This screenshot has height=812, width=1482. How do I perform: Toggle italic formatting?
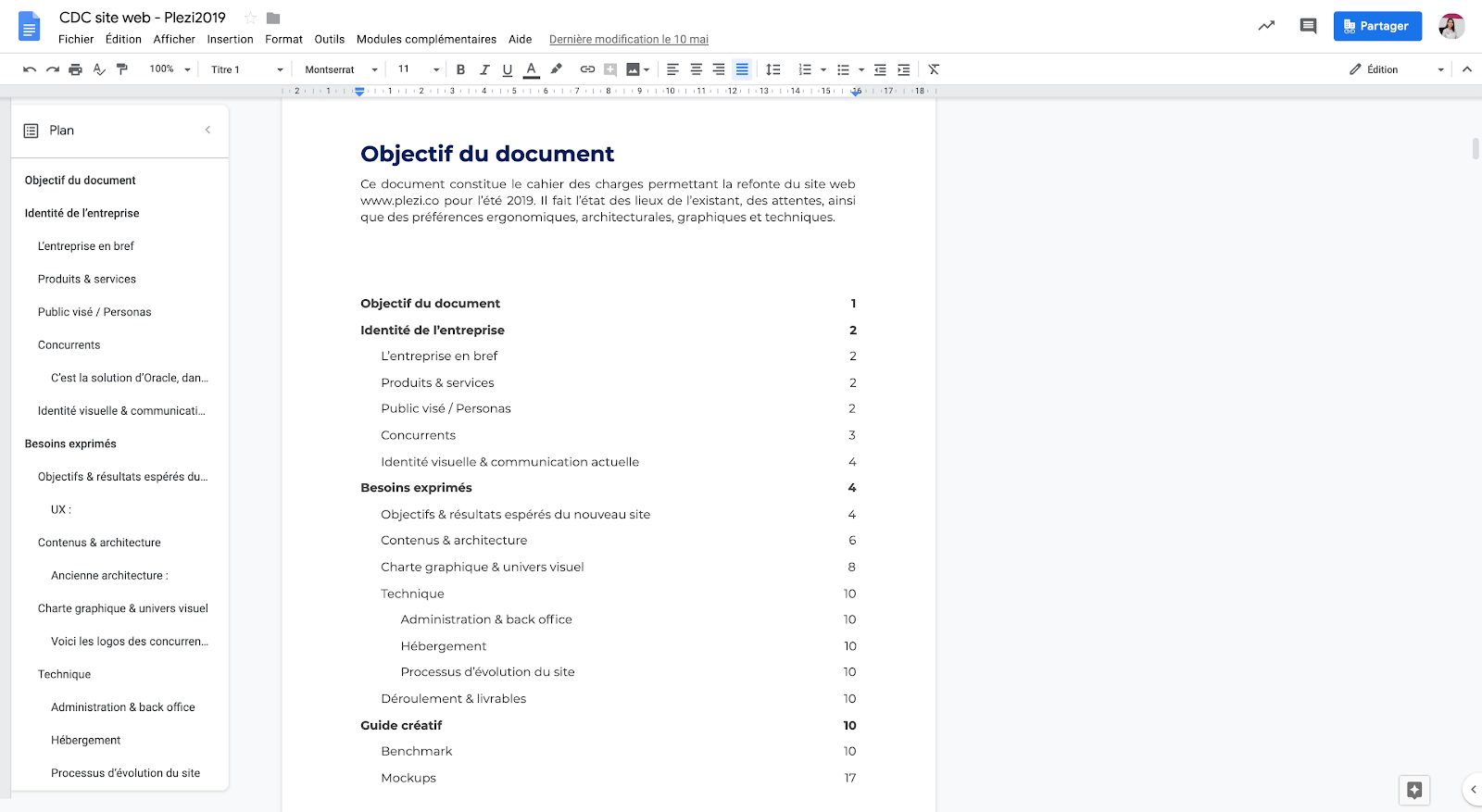point(484,69)
